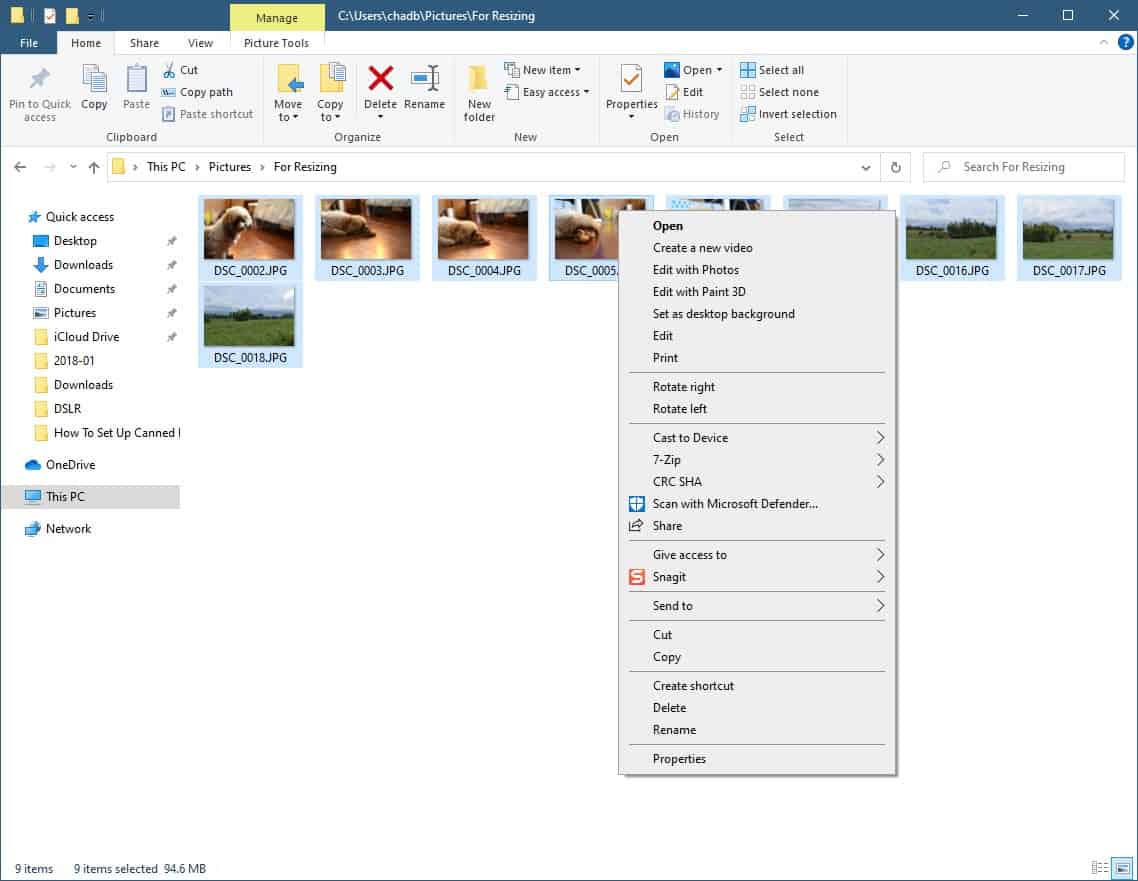Click Invert selection in ribbon
1138x881 pixels.
[788, 114]
